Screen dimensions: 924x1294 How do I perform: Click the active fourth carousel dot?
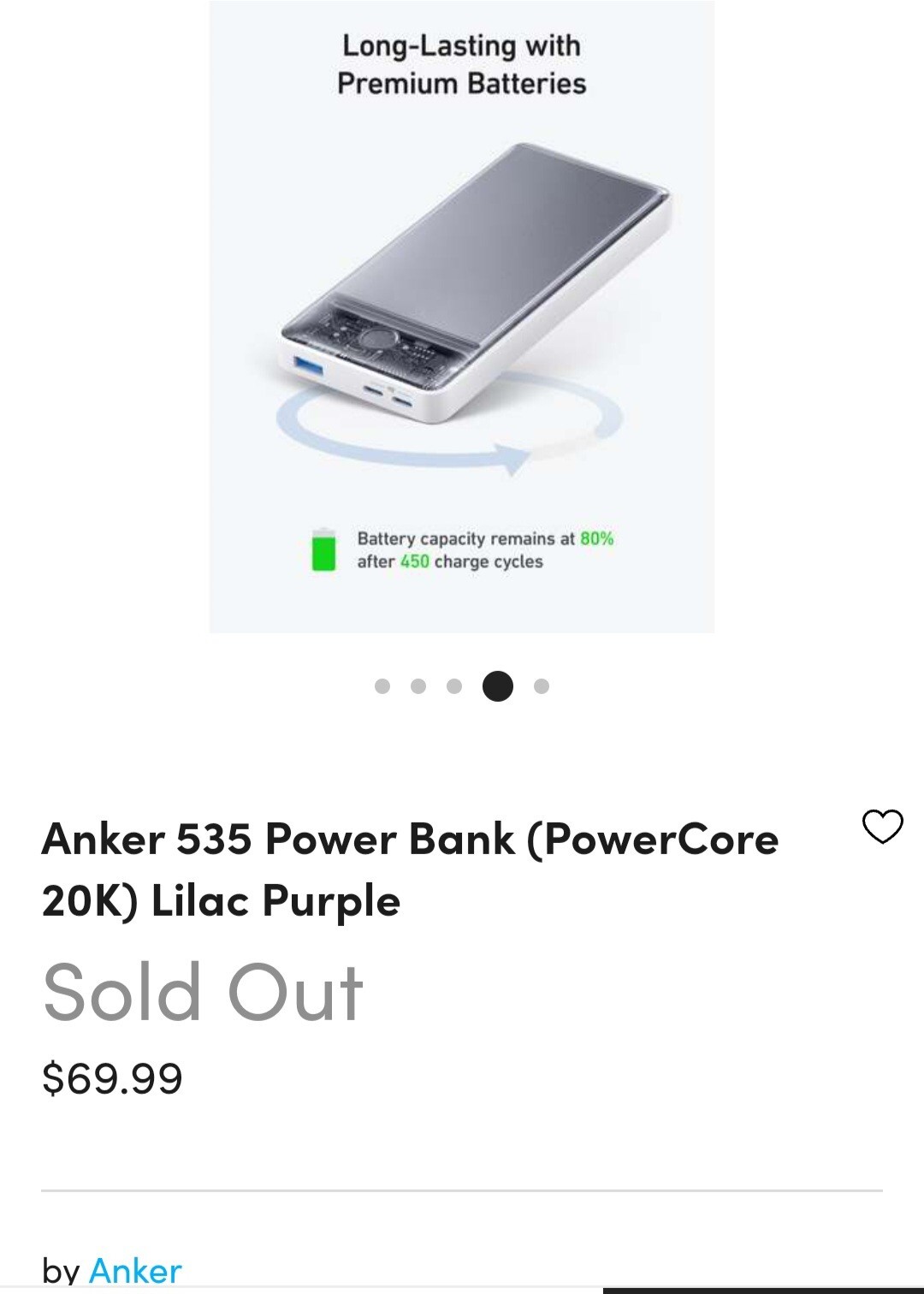[x=498, y=686]
